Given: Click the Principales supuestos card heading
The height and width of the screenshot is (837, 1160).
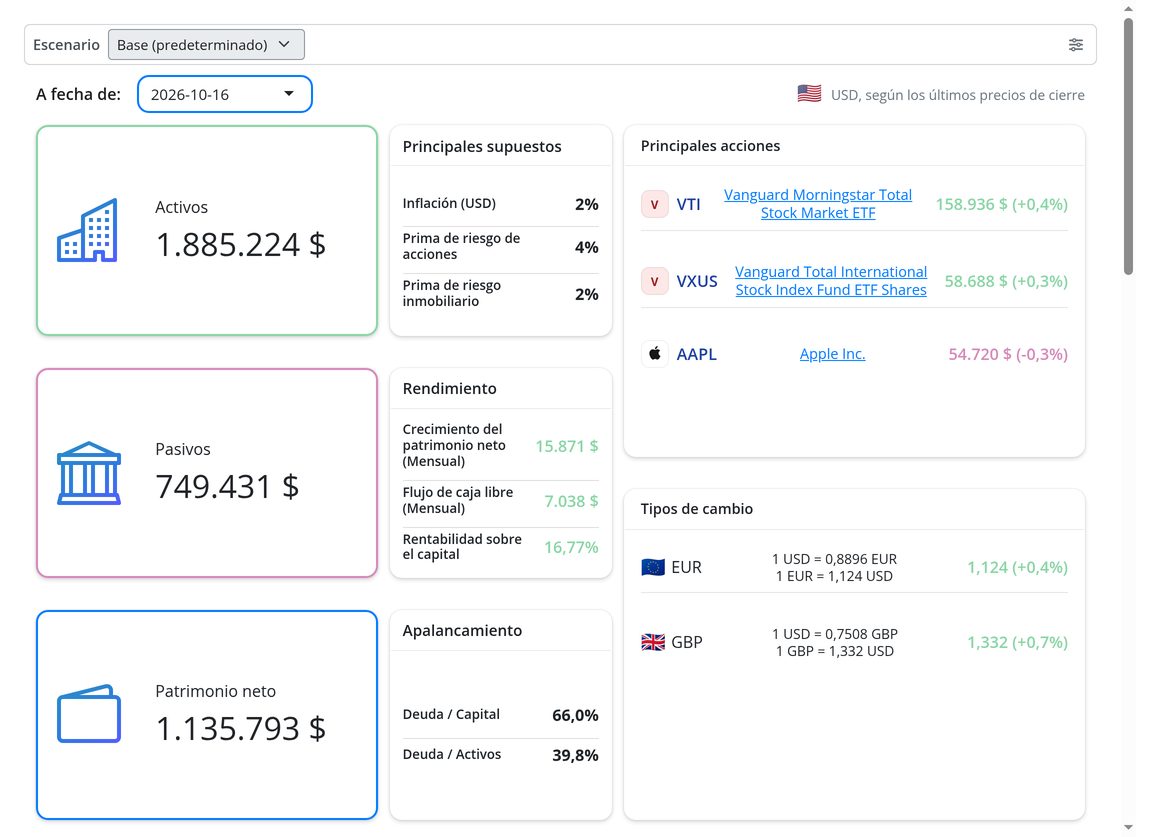Looking at the screenshot, I should pos(482,147).
